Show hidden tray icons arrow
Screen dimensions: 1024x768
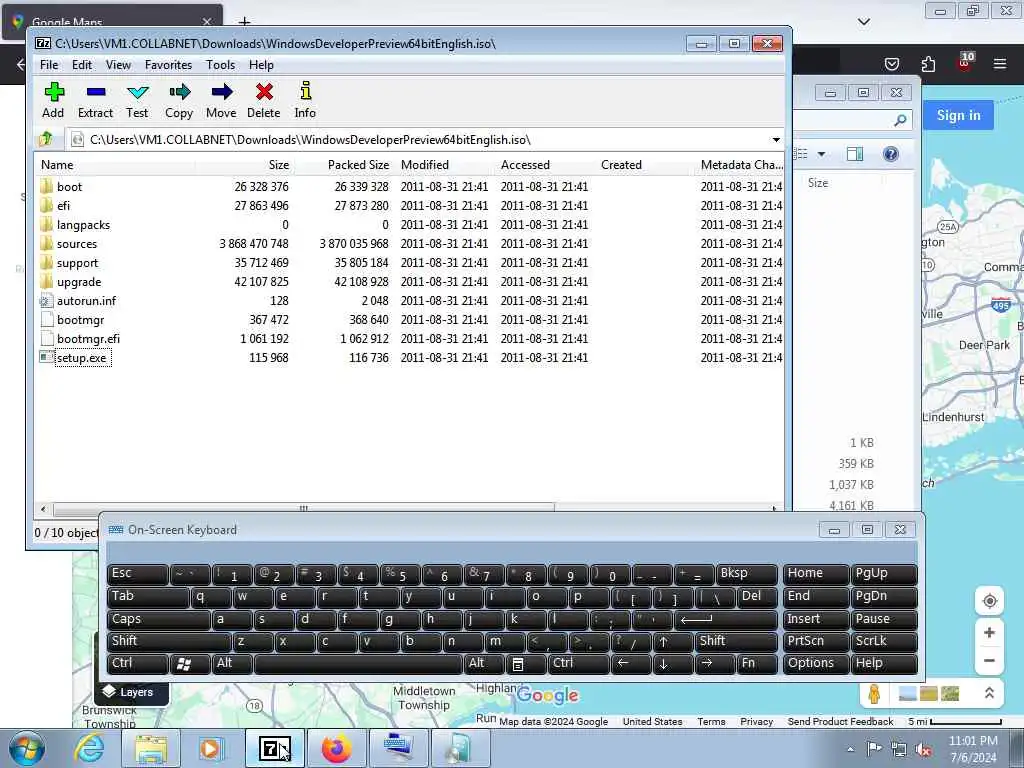click(x=850, y=750)
